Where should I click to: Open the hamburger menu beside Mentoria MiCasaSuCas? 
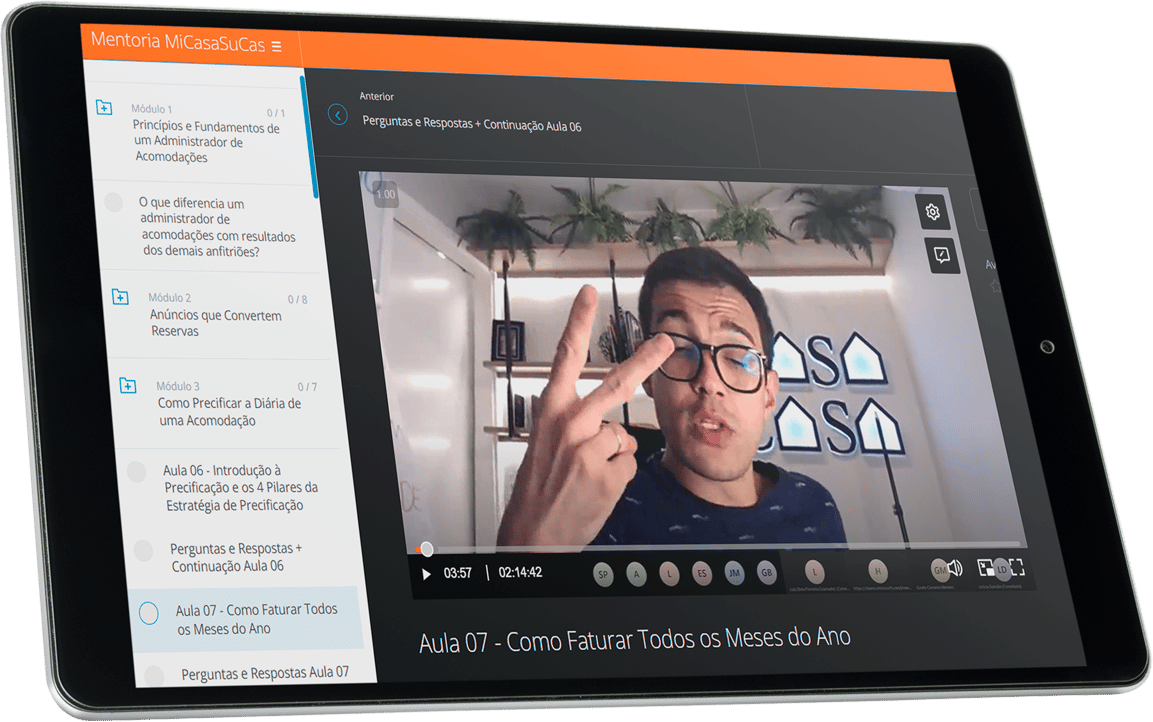(x=277, y=46)
